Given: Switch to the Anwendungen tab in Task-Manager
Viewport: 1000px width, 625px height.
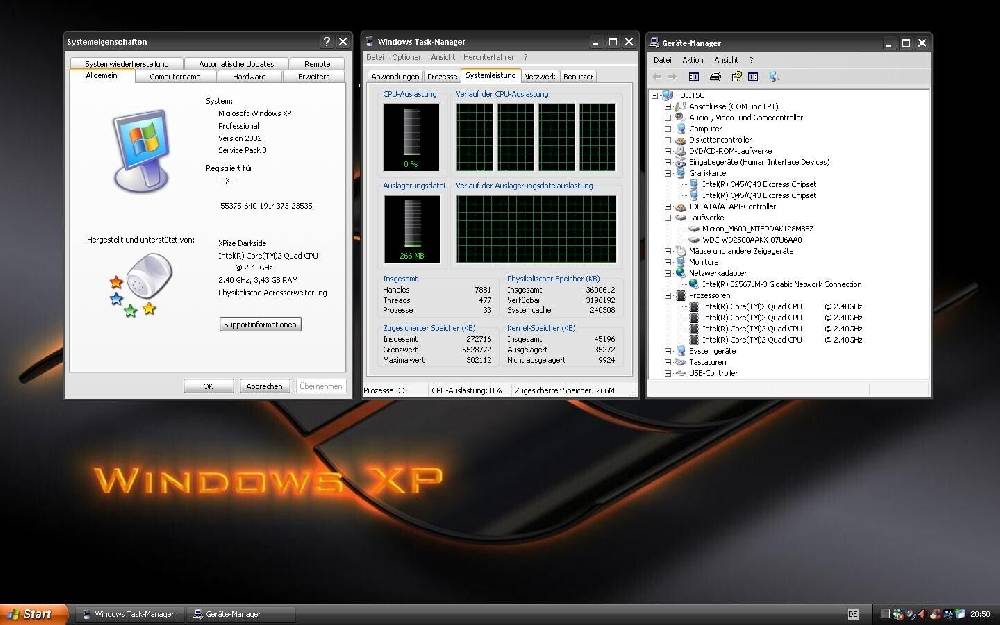Looking at the screenshot, I should point(395,77).
